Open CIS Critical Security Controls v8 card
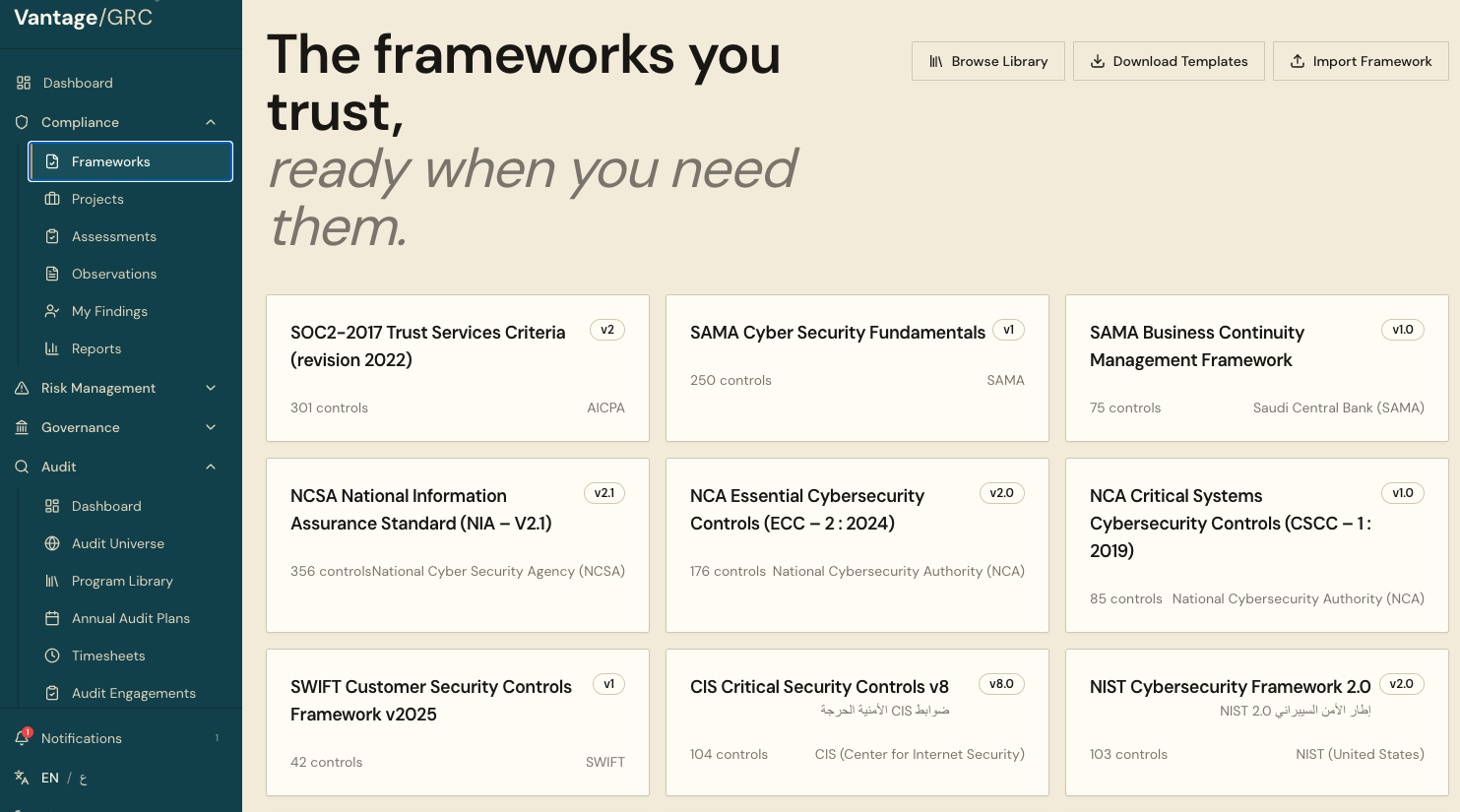 [x=857, y=722]
